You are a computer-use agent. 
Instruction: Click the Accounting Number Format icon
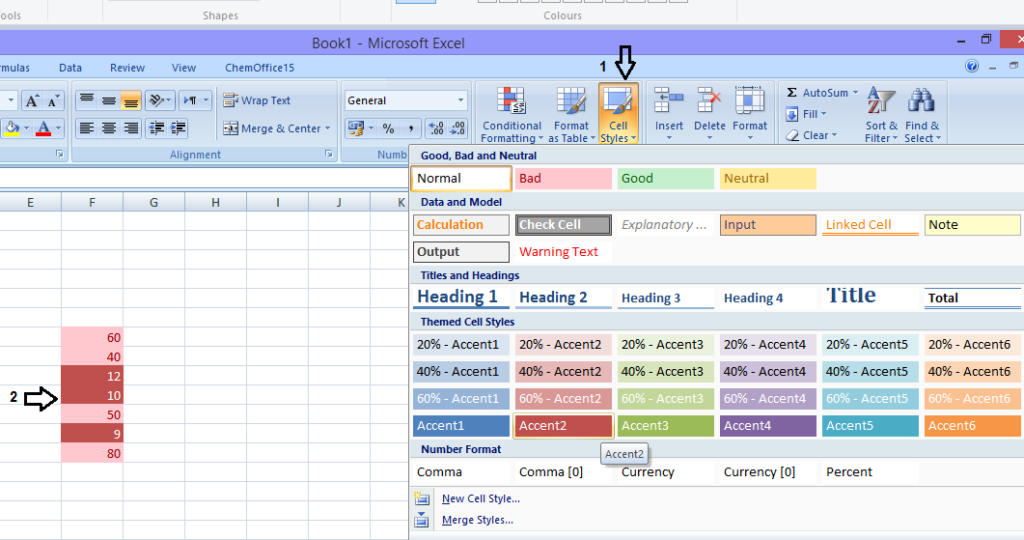[x=355, y=128]
